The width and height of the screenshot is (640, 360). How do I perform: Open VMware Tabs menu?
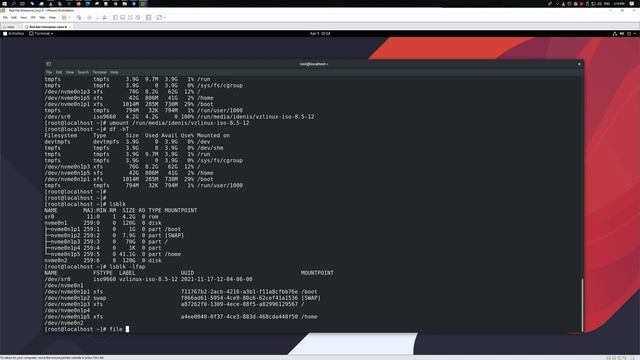(42, 18)
